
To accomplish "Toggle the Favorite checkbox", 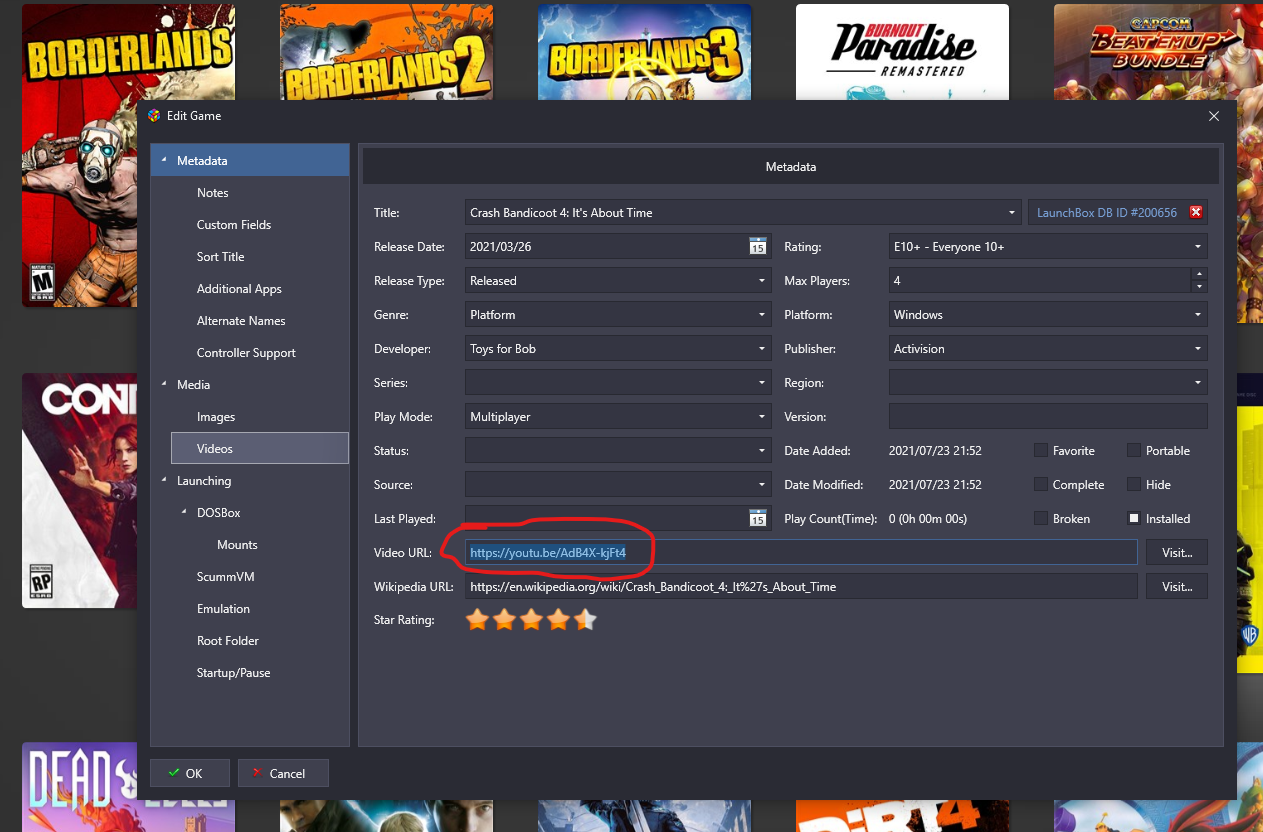I will pyautogui.click(x=1041, y=451).
